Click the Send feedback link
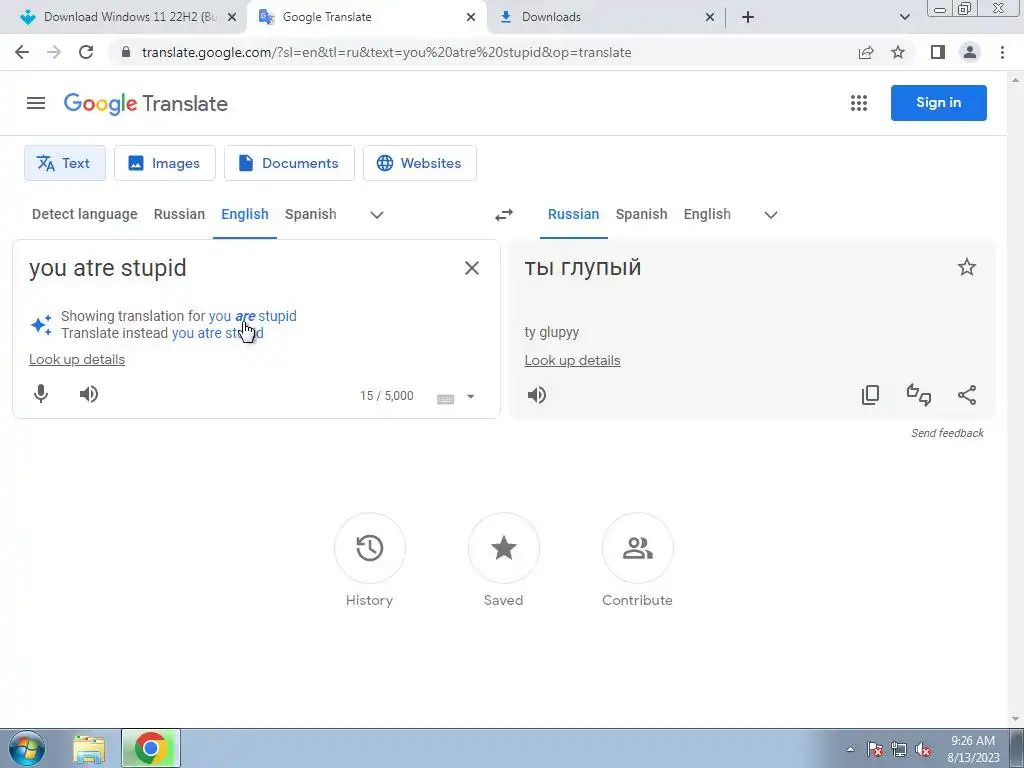 pyautogui.click(x=948, y=433)
